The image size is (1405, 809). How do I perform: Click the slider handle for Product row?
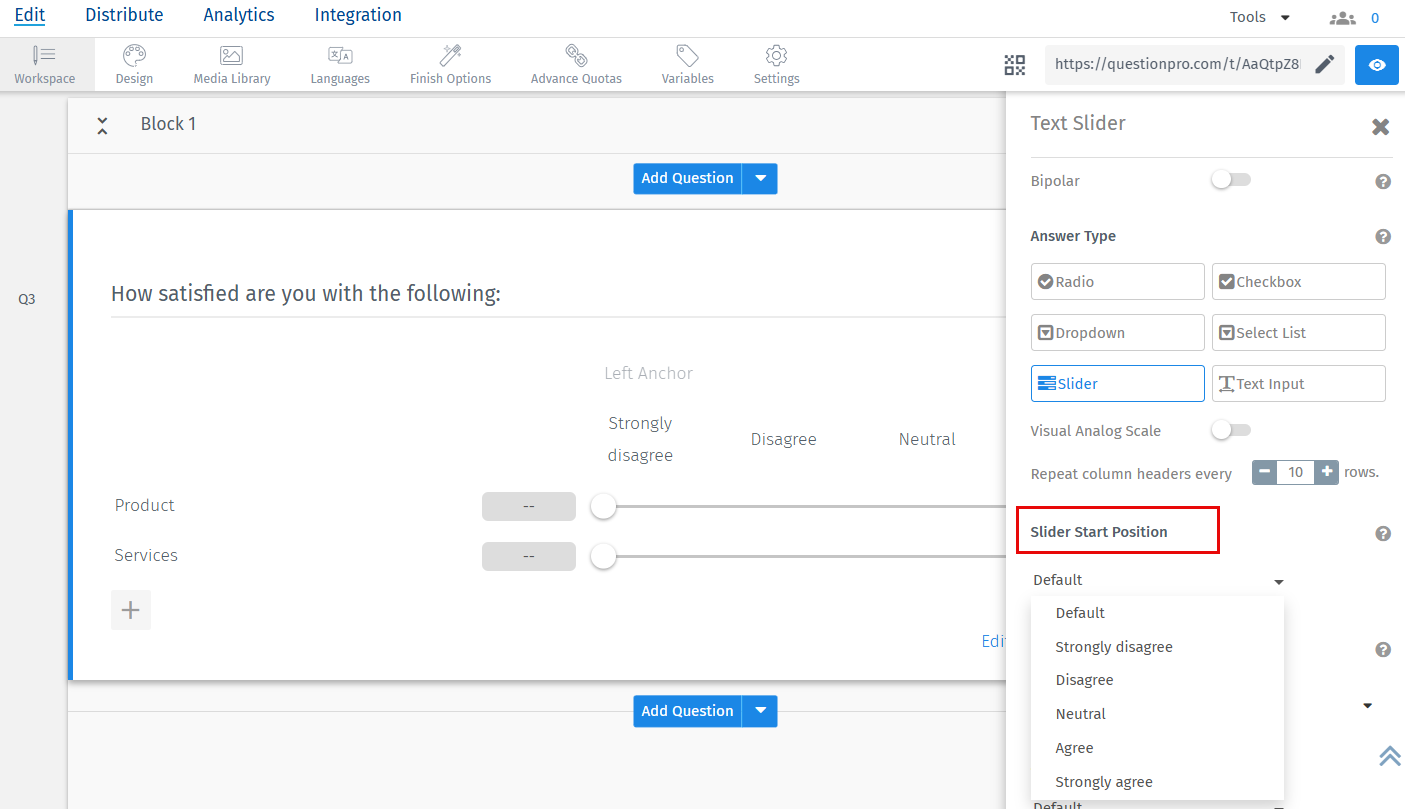pos(603,507)
